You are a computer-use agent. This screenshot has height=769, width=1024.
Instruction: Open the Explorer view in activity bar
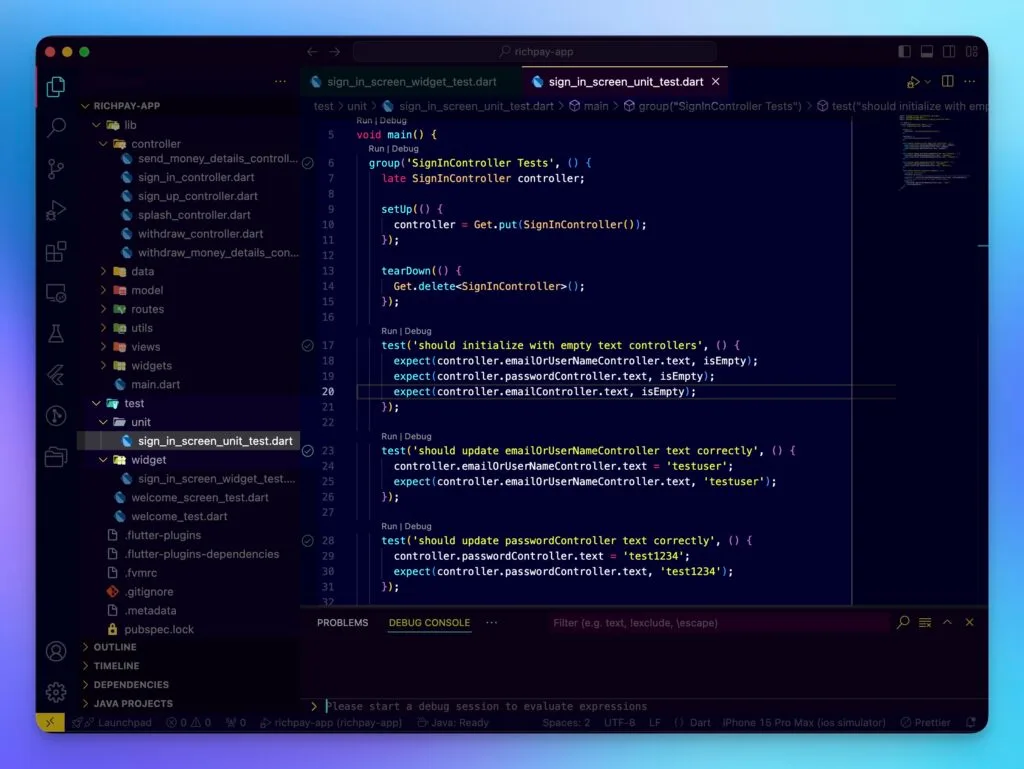56,86
